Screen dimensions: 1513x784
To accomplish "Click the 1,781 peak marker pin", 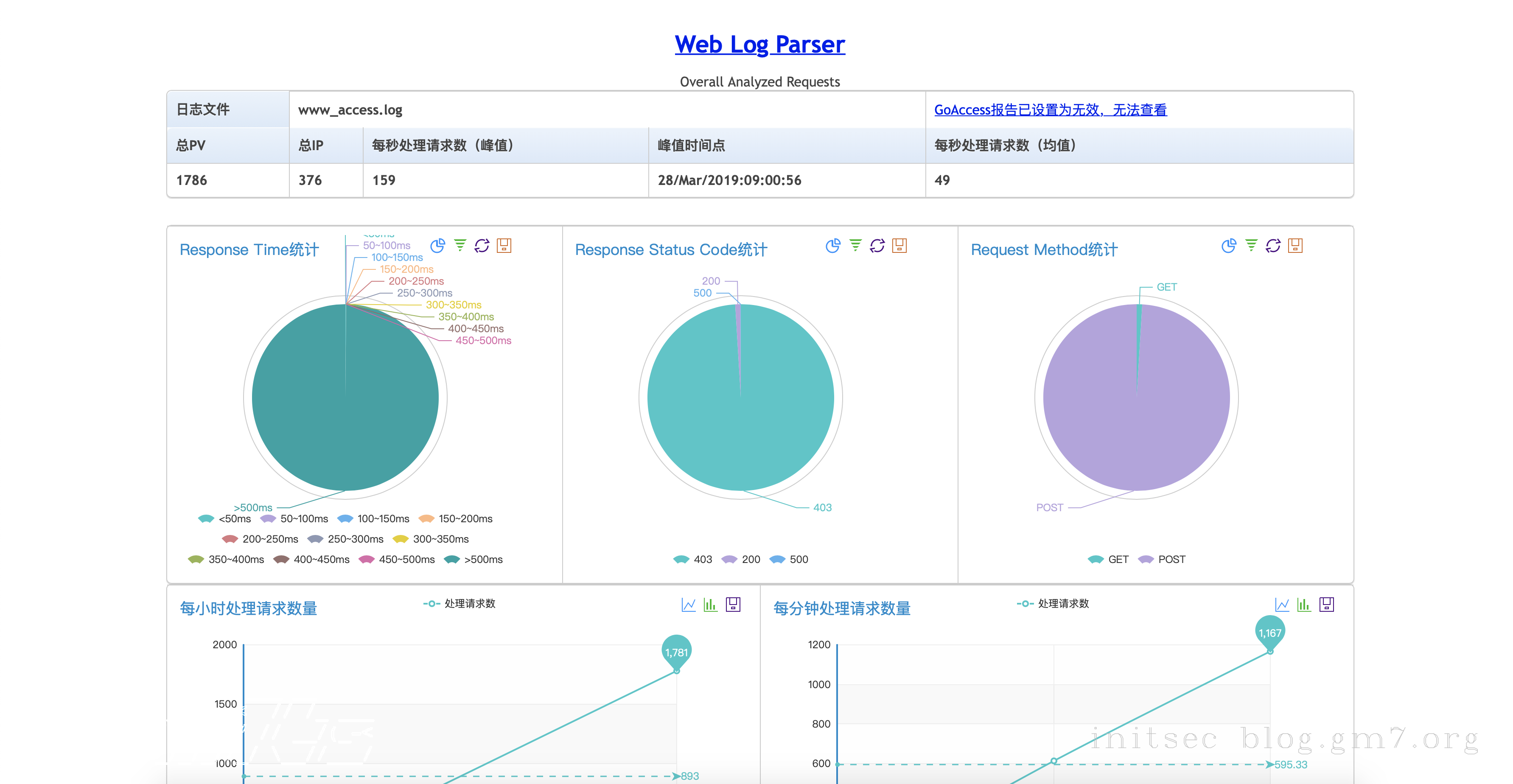I will coord(676,651).
